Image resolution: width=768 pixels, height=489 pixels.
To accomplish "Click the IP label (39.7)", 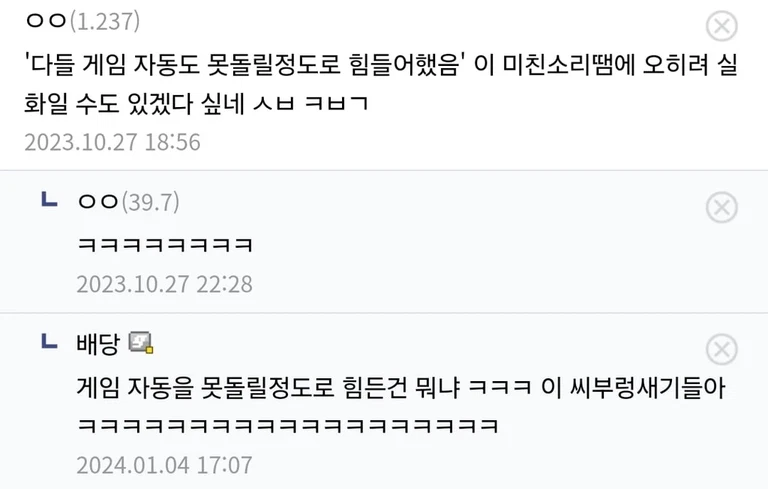I will point(150,202).
